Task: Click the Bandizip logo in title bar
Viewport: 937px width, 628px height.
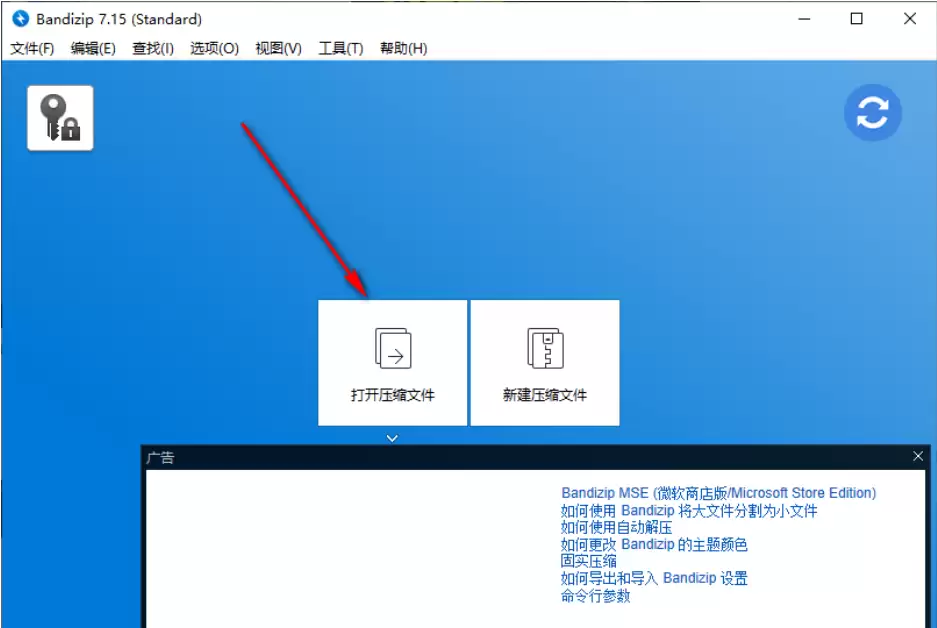Action: coord(20,19)
